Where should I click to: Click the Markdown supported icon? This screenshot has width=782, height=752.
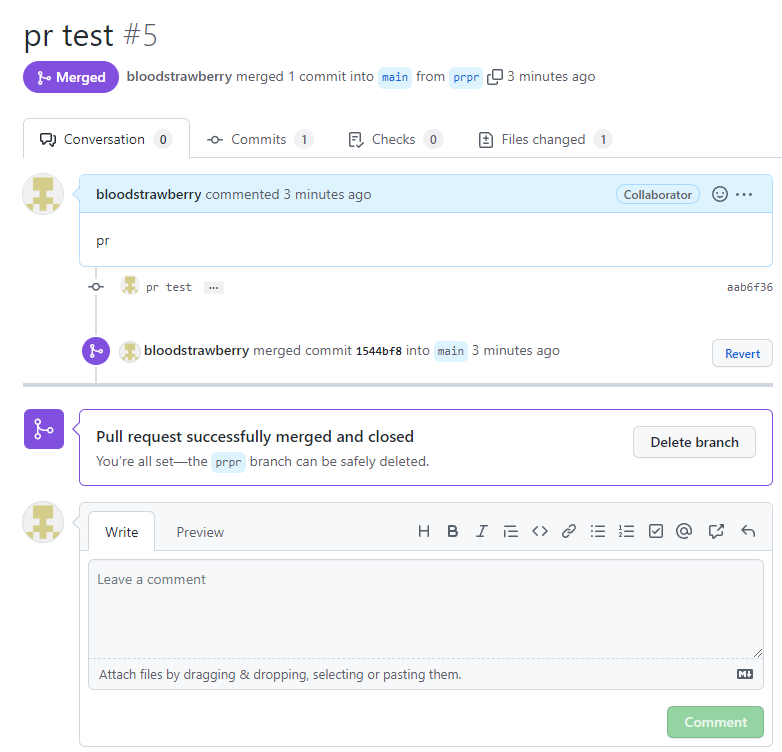point(745,674)
